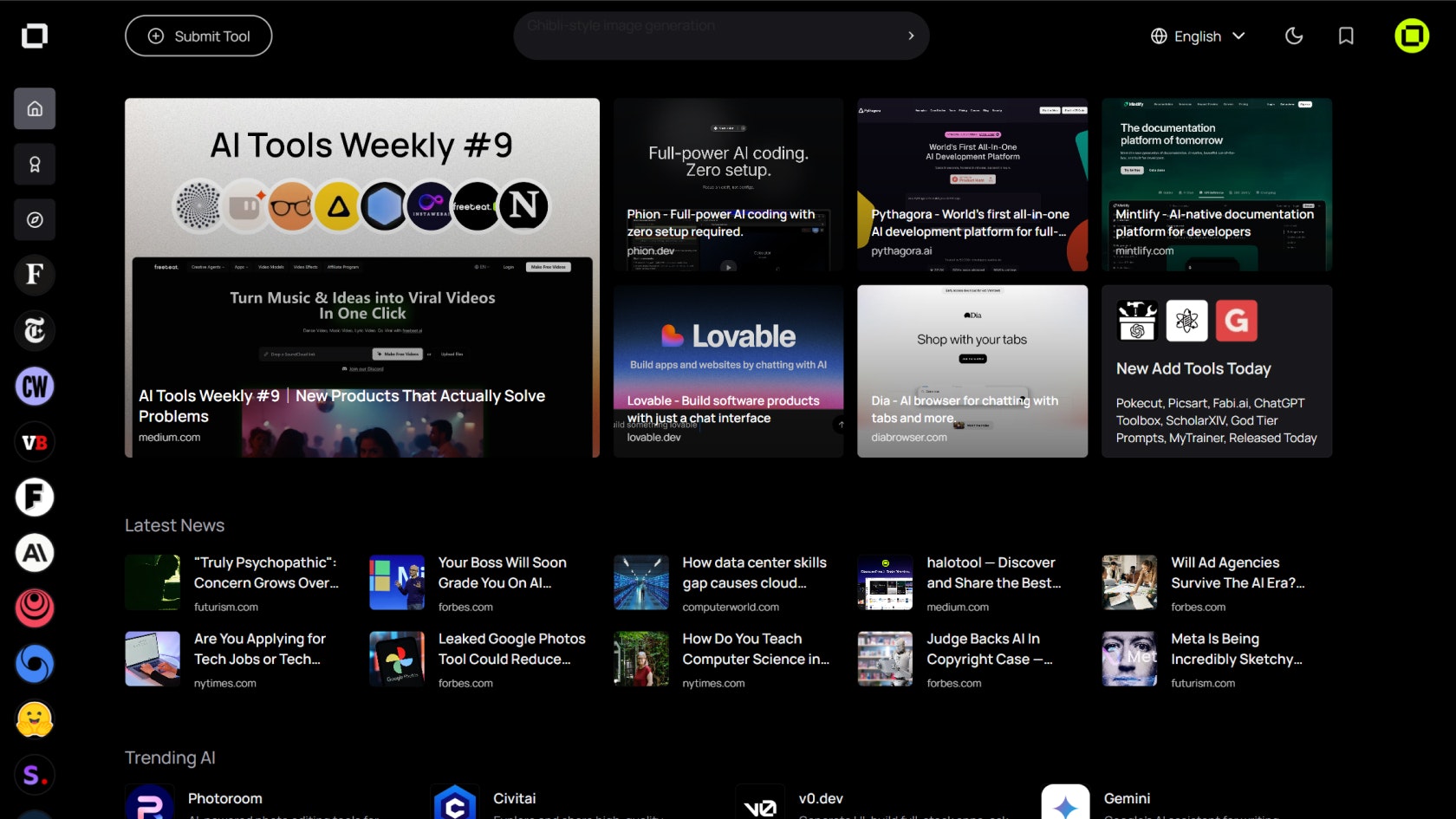Click the red G tool icon
This screenshot has height=819, width=1456.
point(1237,321)
